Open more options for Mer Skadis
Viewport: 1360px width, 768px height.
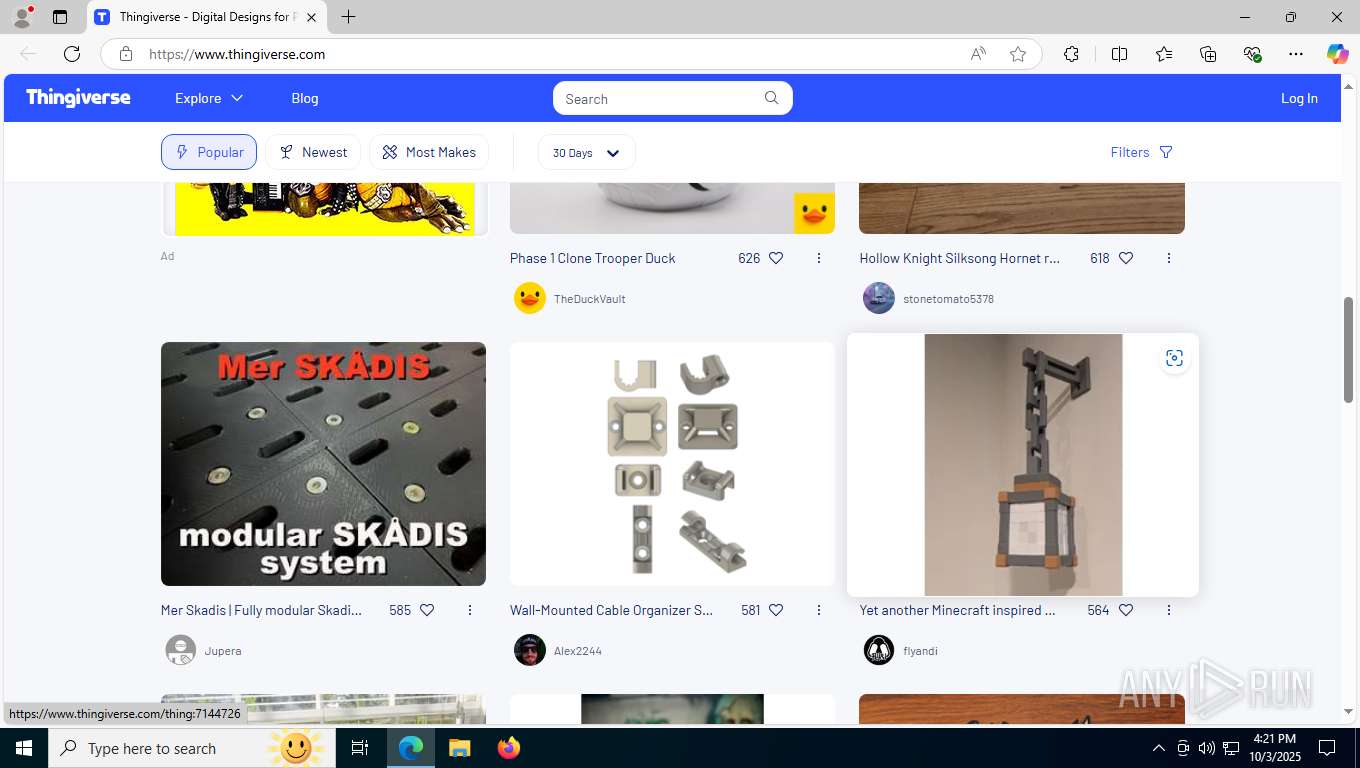point(470,610)
